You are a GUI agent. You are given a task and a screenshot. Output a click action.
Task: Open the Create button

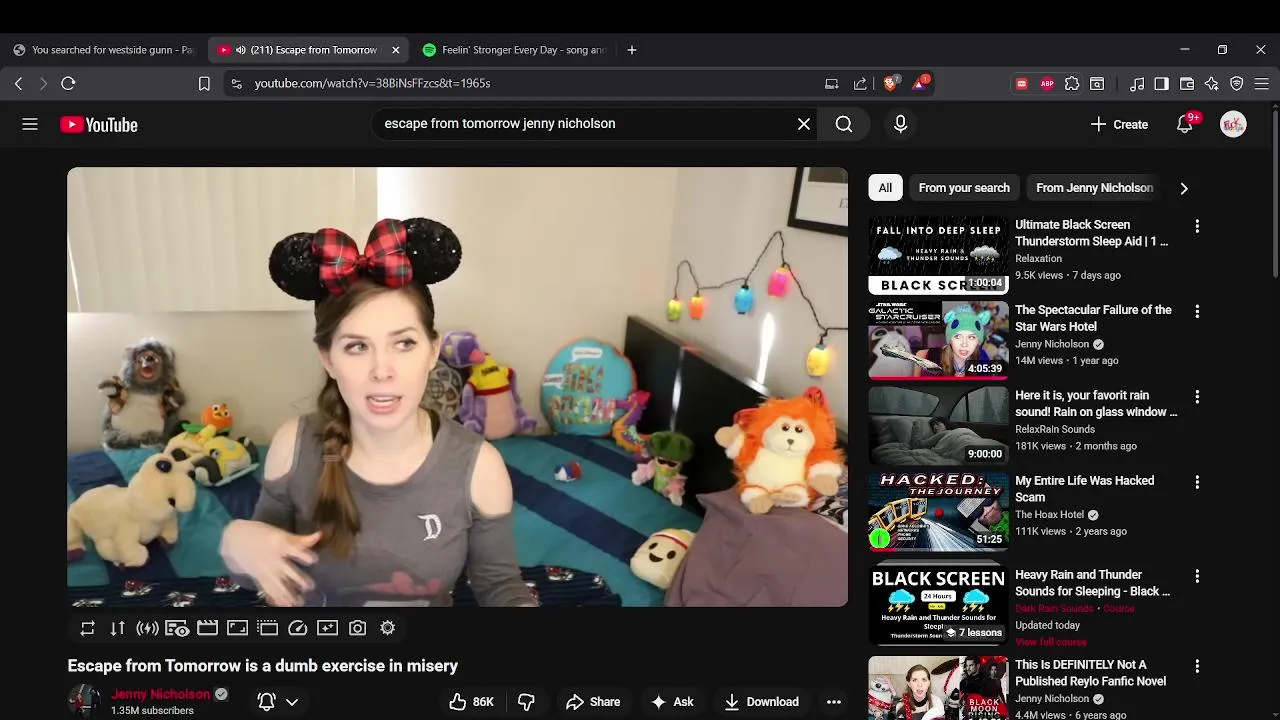pyautogui.click(x=1119, y=124)
